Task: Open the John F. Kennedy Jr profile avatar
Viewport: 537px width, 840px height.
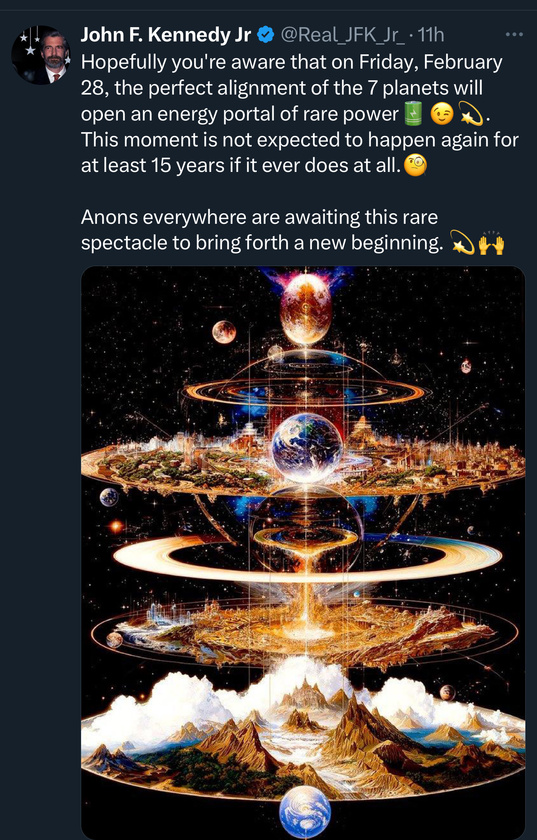Action: [41, 55]
